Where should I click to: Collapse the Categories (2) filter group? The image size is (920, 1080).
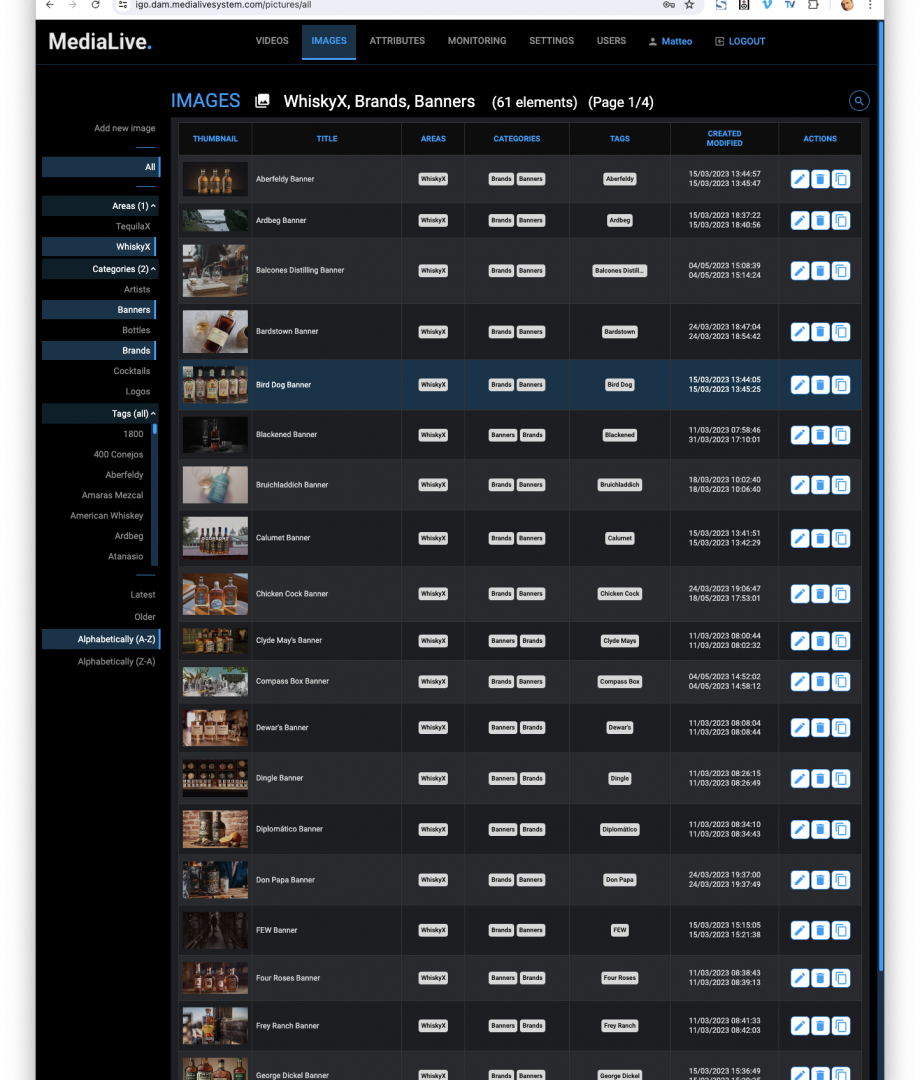(101, 269)
